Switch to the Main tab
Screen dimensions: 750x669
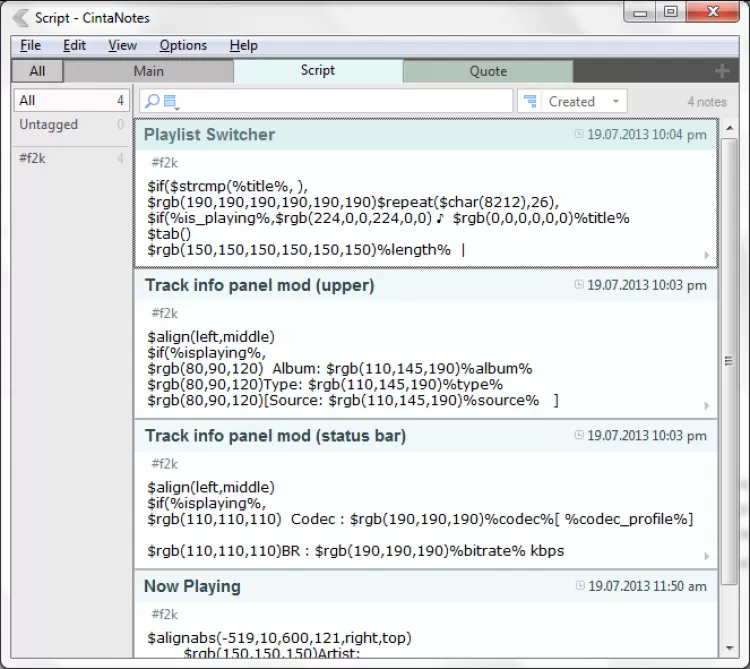pos(148,71)
